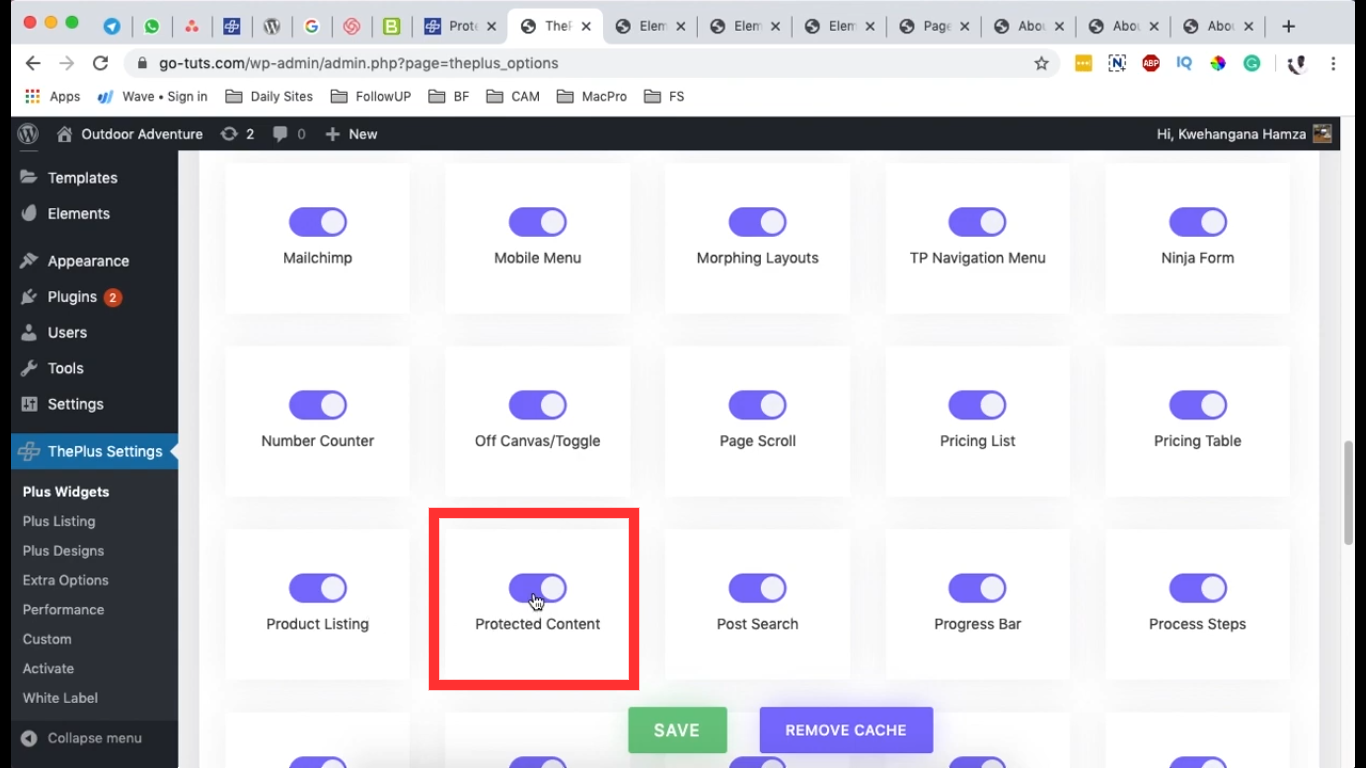Open the pinned WordPress tab

click(271, 26)
